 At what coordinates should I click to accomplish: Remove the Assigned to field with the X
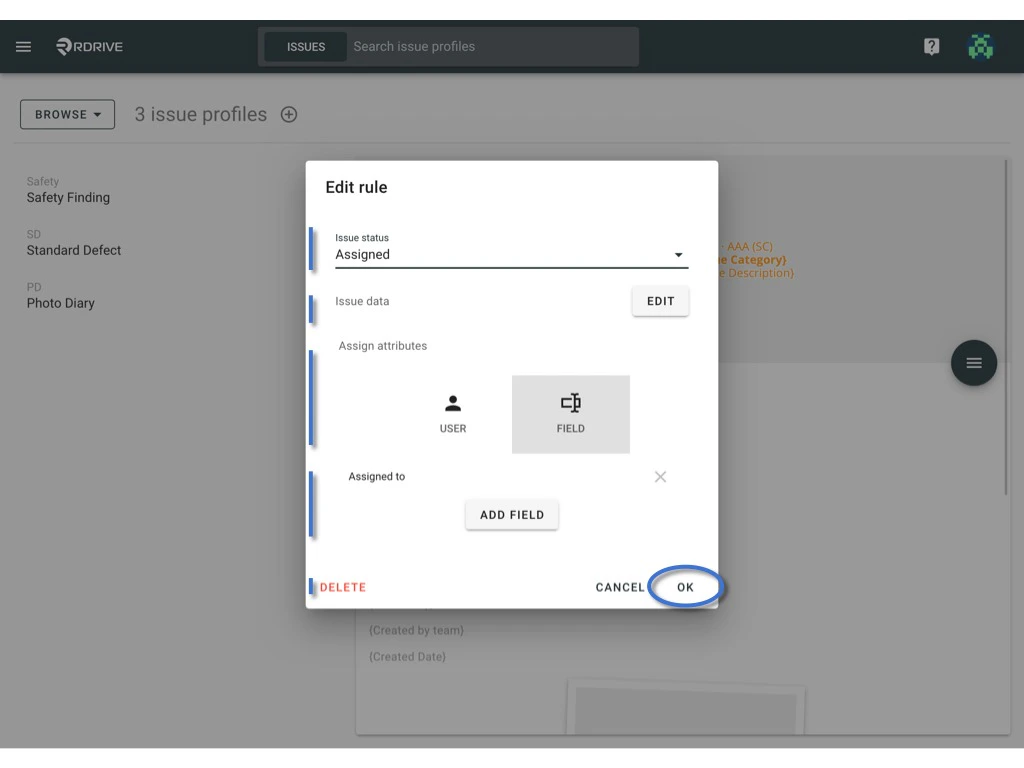(x=660, y=477)
